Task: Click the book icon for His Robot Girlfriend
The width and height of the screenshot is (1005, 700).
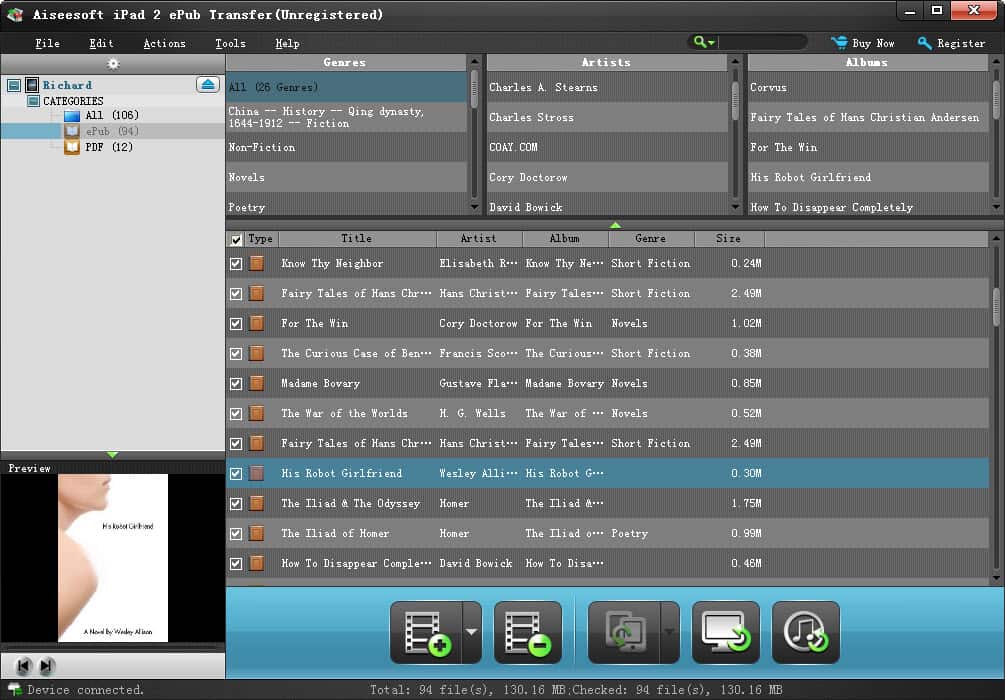Action: coord(256,473)
